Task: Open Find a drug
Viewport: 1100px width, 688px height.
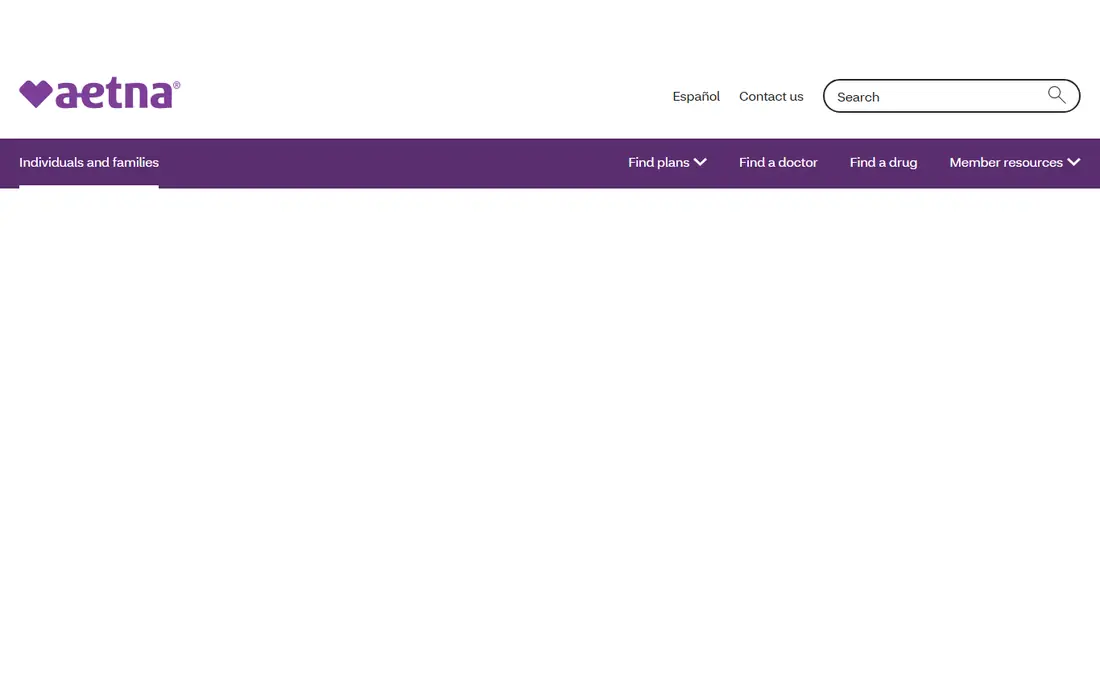Action: tap(883, 162)
